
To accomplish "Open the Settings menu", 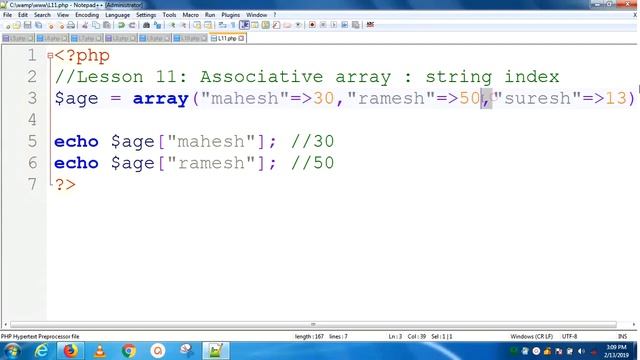I will tap(146, 15).
